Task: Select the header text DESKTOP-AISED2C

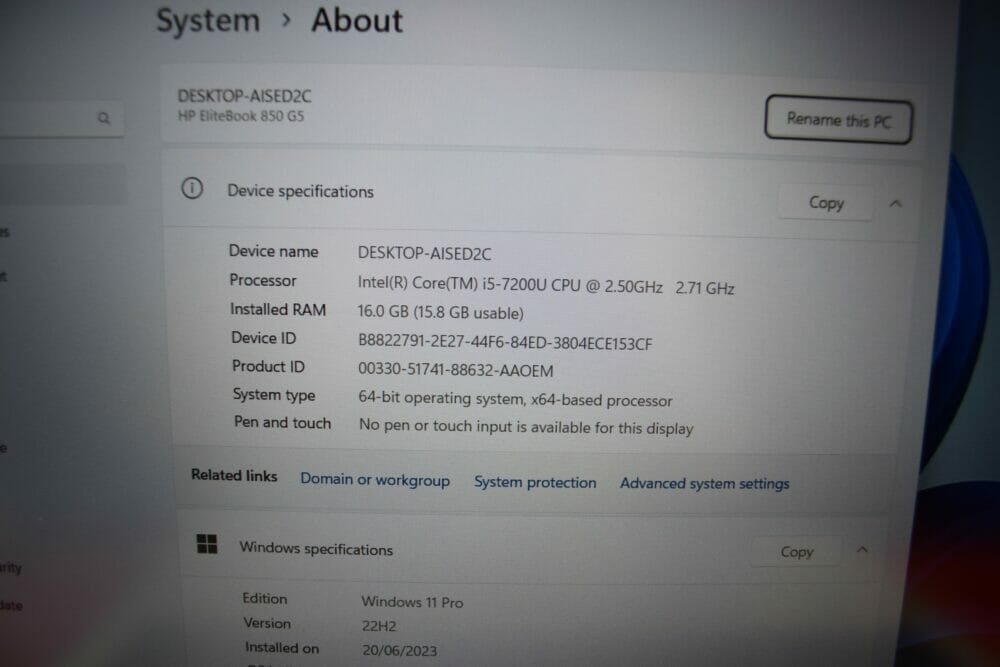Action: (244, 96)
